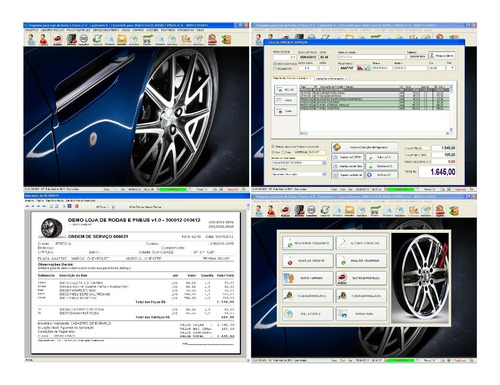Click items table scroll-down arrow in service order dialog
The height and width of the screenshot is (385, 500).
(451, 130)
